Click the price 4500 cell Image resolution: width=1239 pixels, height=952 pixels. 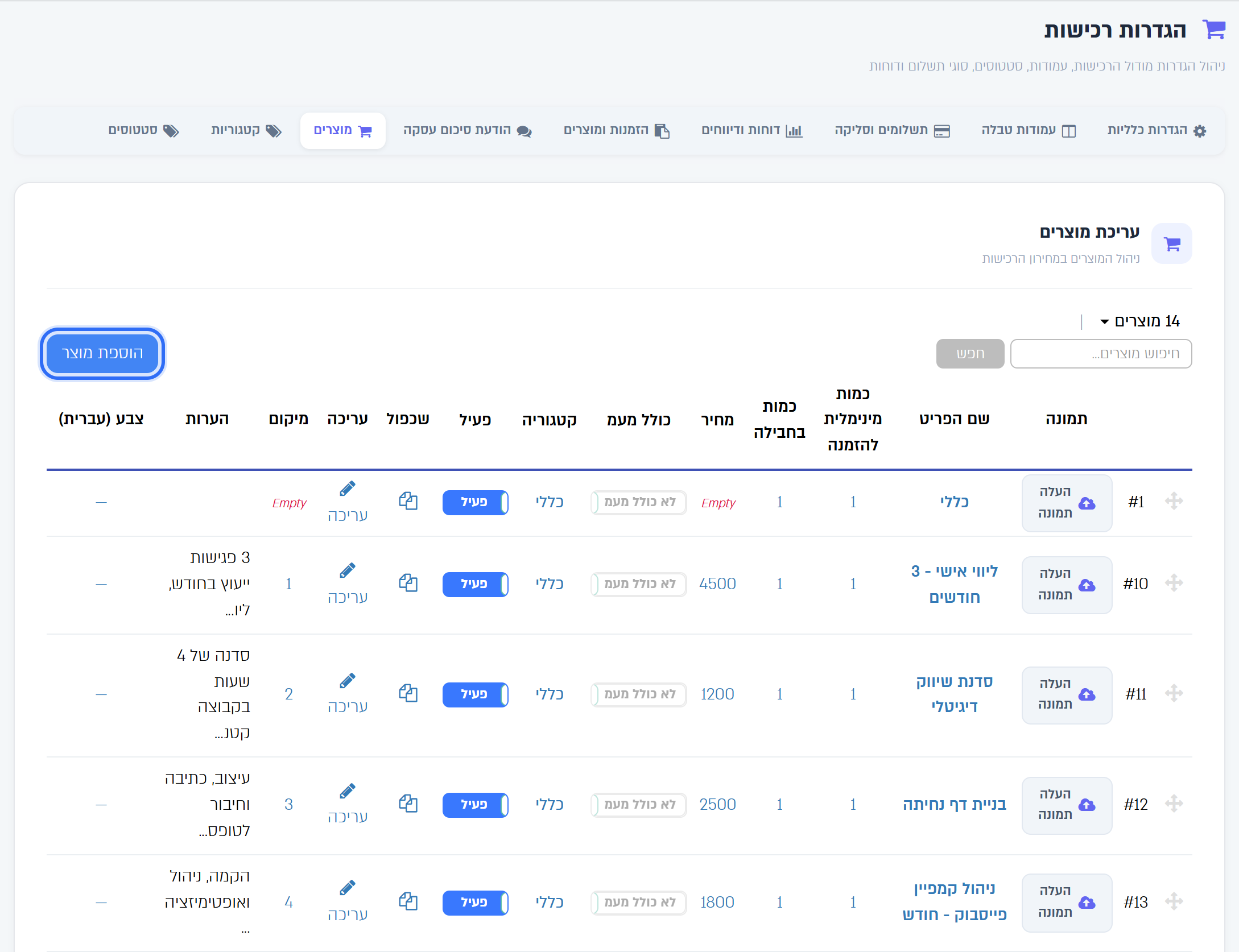coord(718,584)
